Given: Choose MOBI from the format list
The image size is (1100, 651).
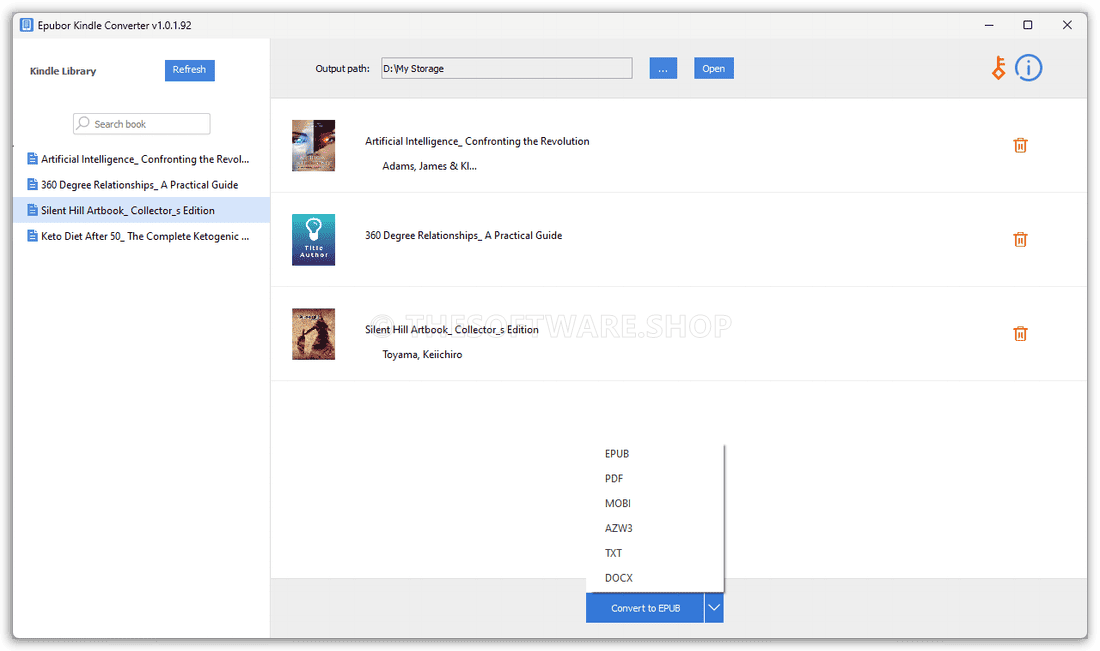Looking at the screenshot, I should pyautogui.click(x=617, y=503).
